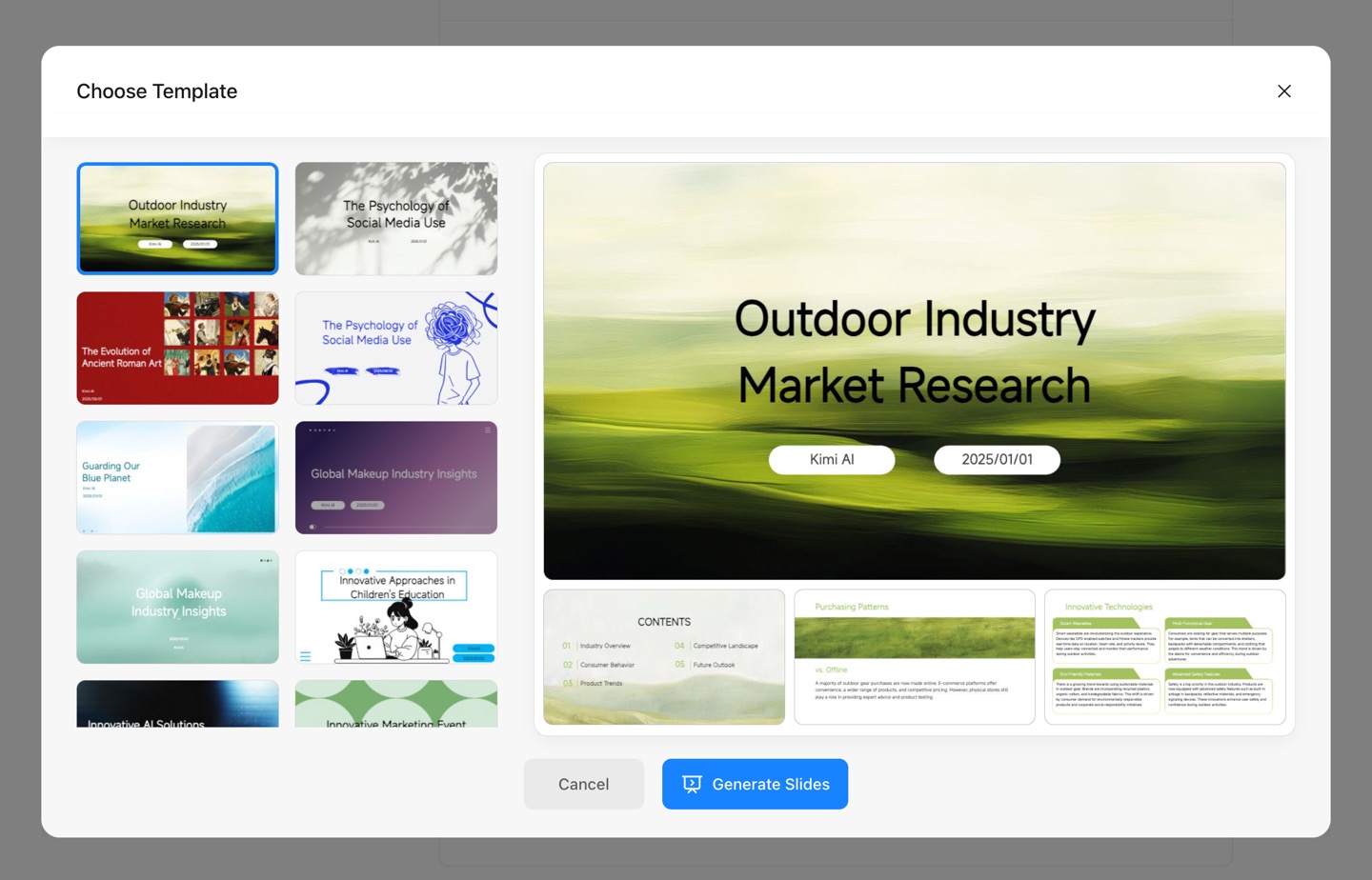View the Innovative Technologies slide preview
This screenshot has width=1372, height=880.
click(1165, 657)
